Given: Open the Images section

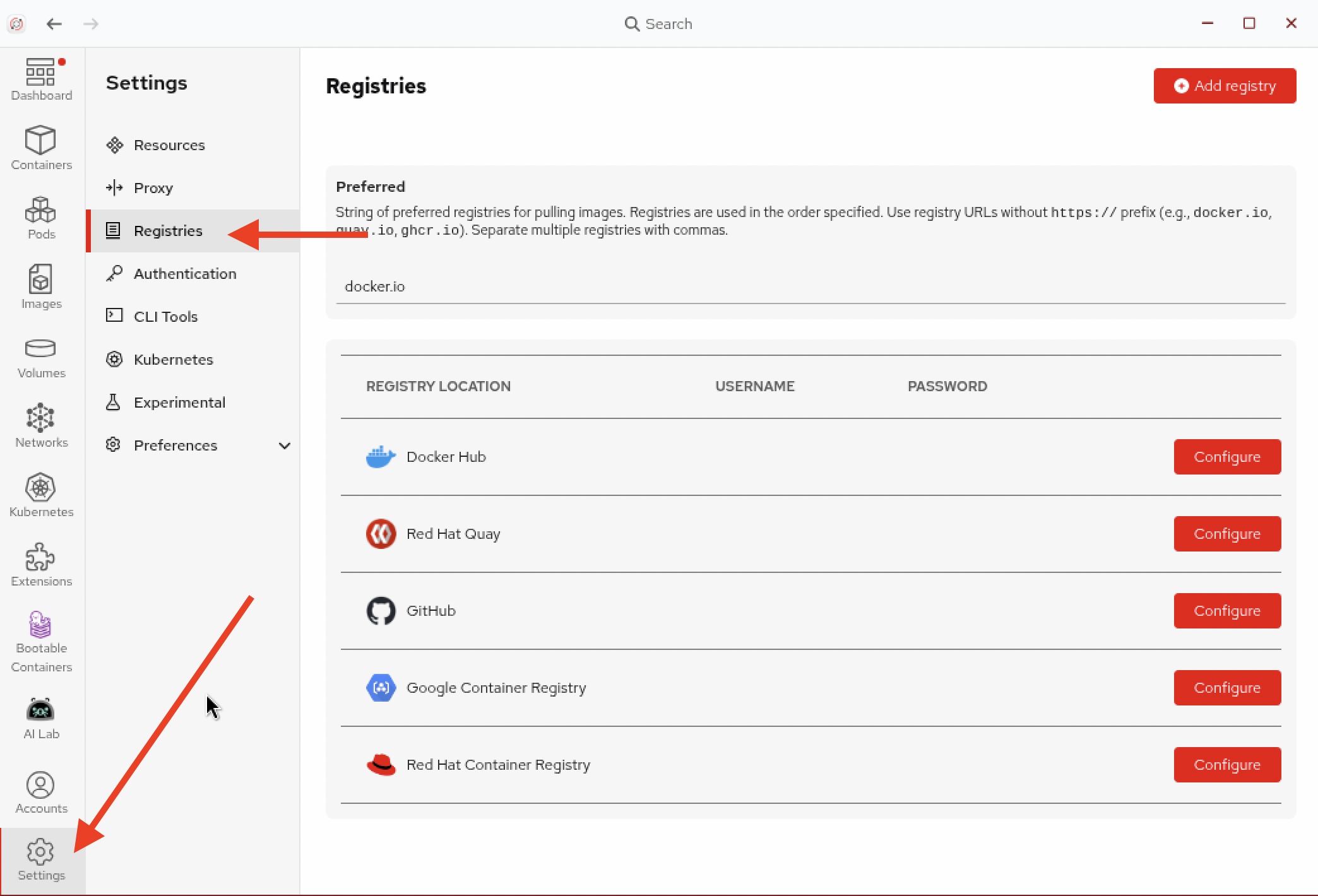Looking at the screenshot, I should pyautogui.click(x=41, y=287).
